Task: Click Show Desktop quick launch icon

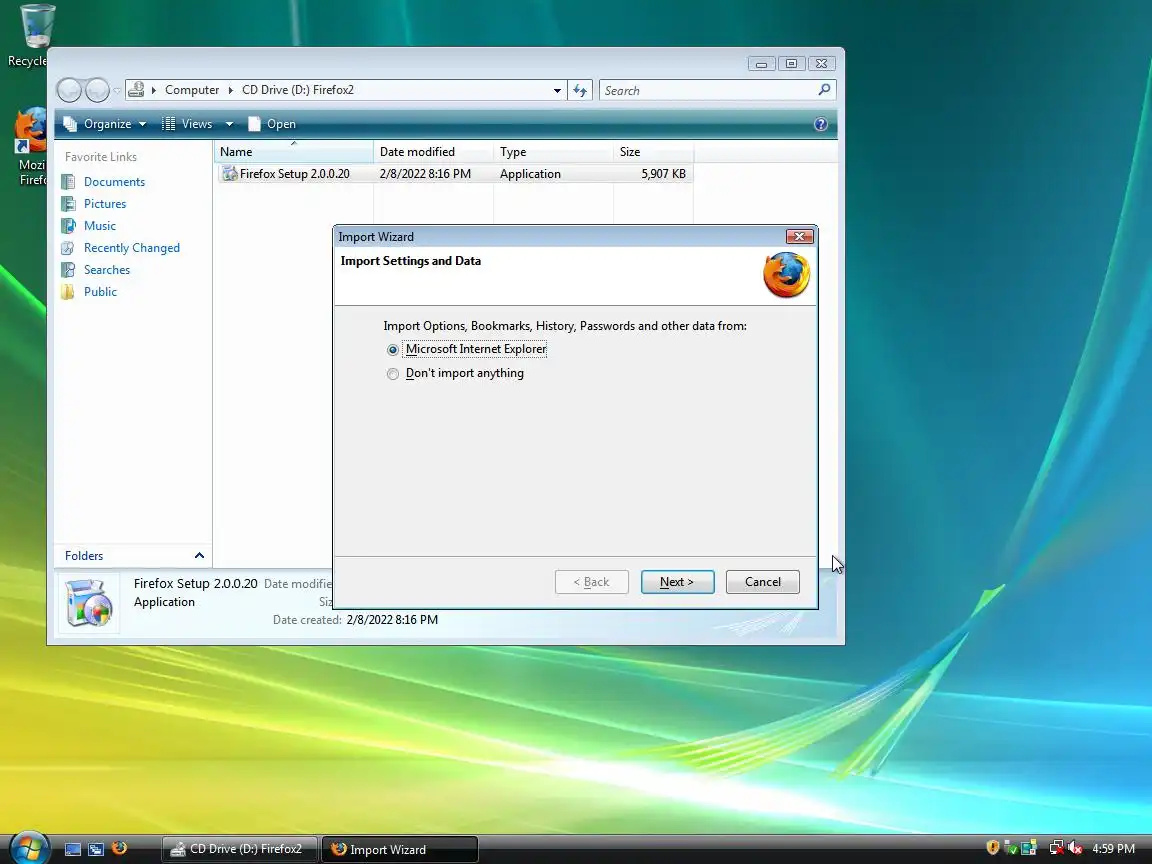Action: tap(73, 849)
